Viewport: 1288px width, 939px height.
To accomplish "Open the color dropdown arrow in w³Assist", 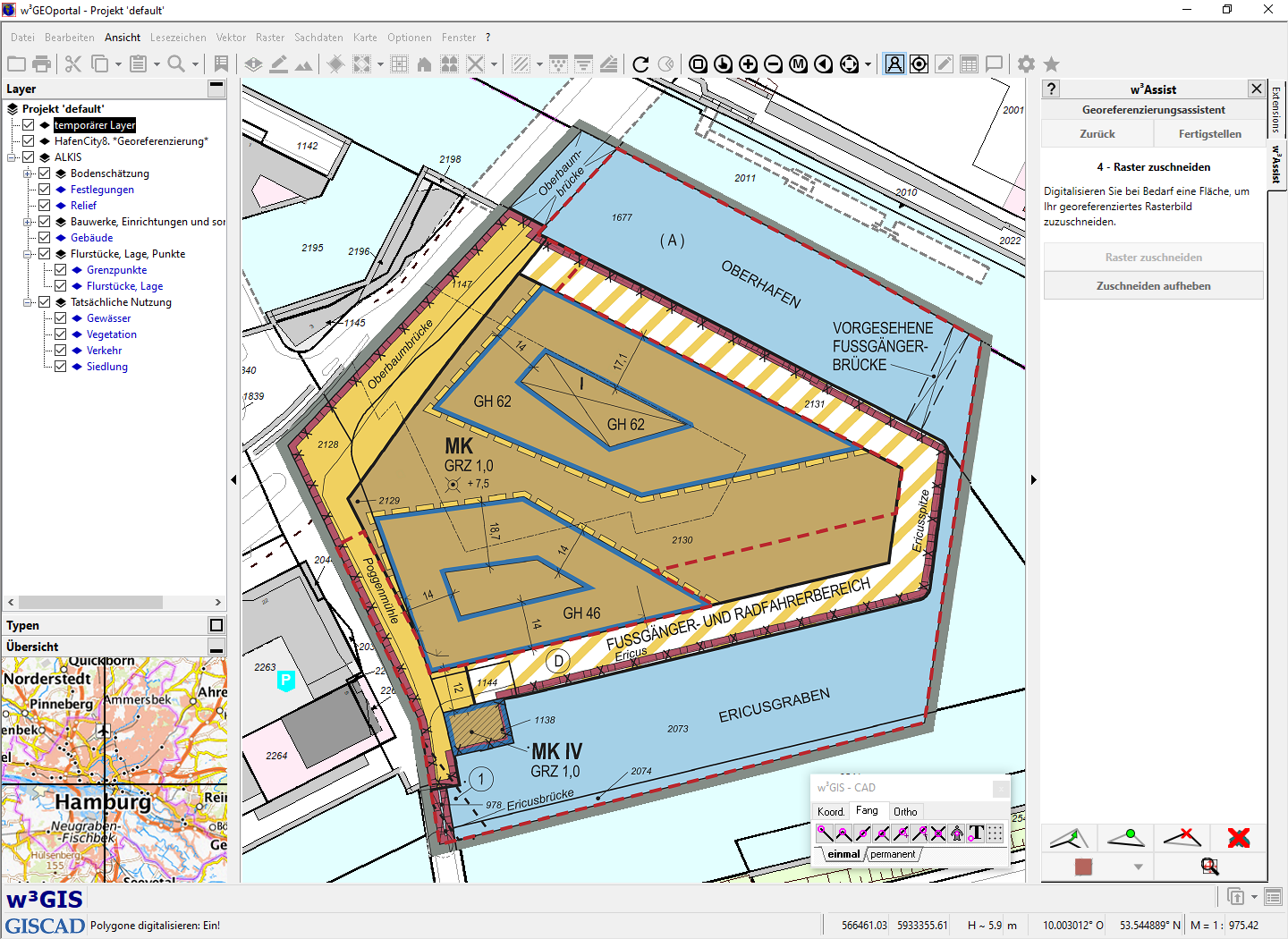I will click(1138, 867).
